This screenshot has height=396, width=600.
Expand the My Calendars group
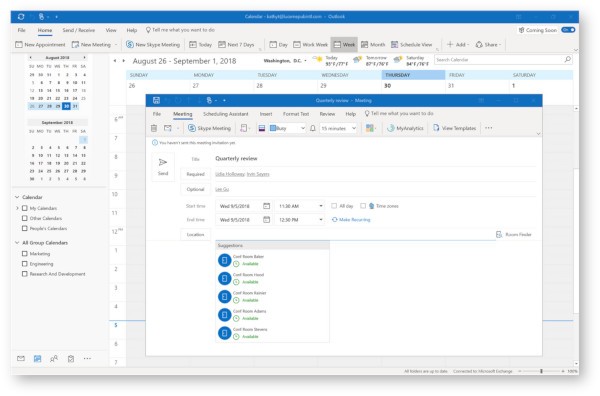pyautogui.click(x=17, y=208)
